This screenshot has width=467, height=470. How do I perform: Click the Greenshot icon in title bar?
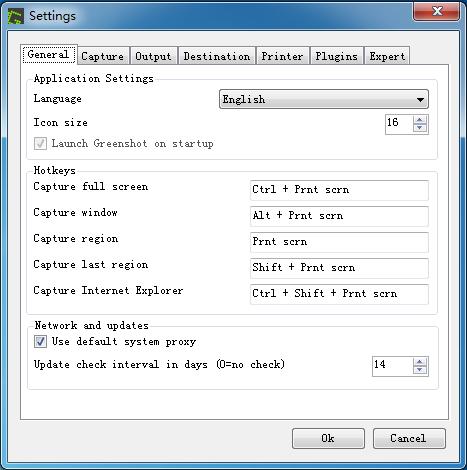(x=16, y=16)
